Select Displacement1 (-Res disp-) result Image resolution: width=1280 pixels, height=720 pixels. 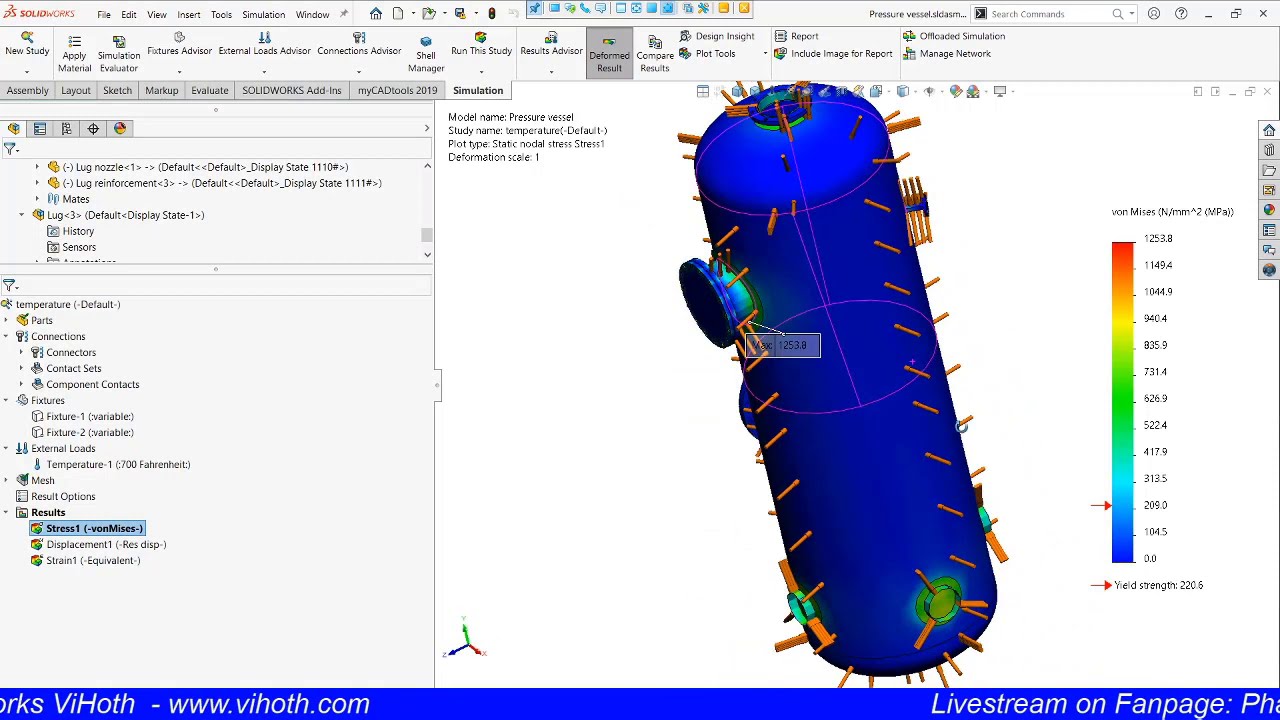tap(98, 544)
